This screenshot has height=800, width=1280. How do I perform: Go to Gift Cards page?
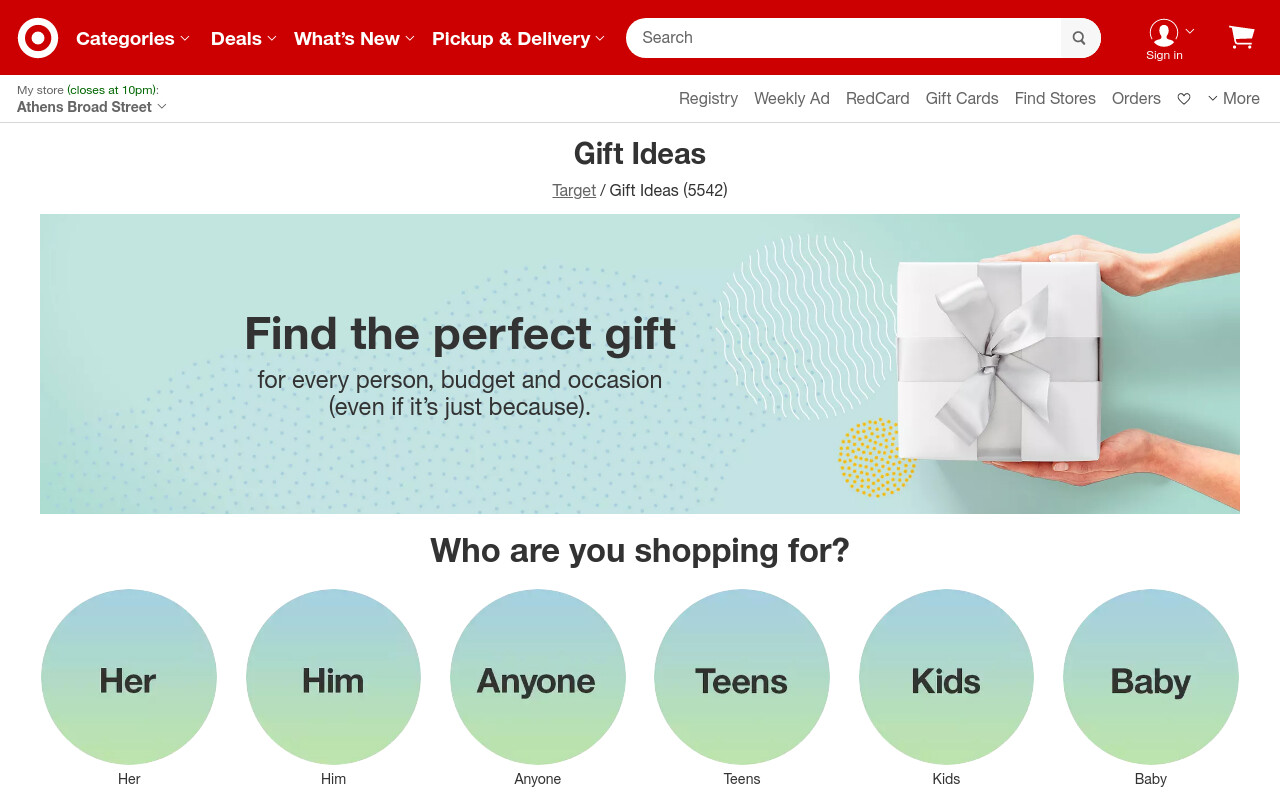point(962,98)
